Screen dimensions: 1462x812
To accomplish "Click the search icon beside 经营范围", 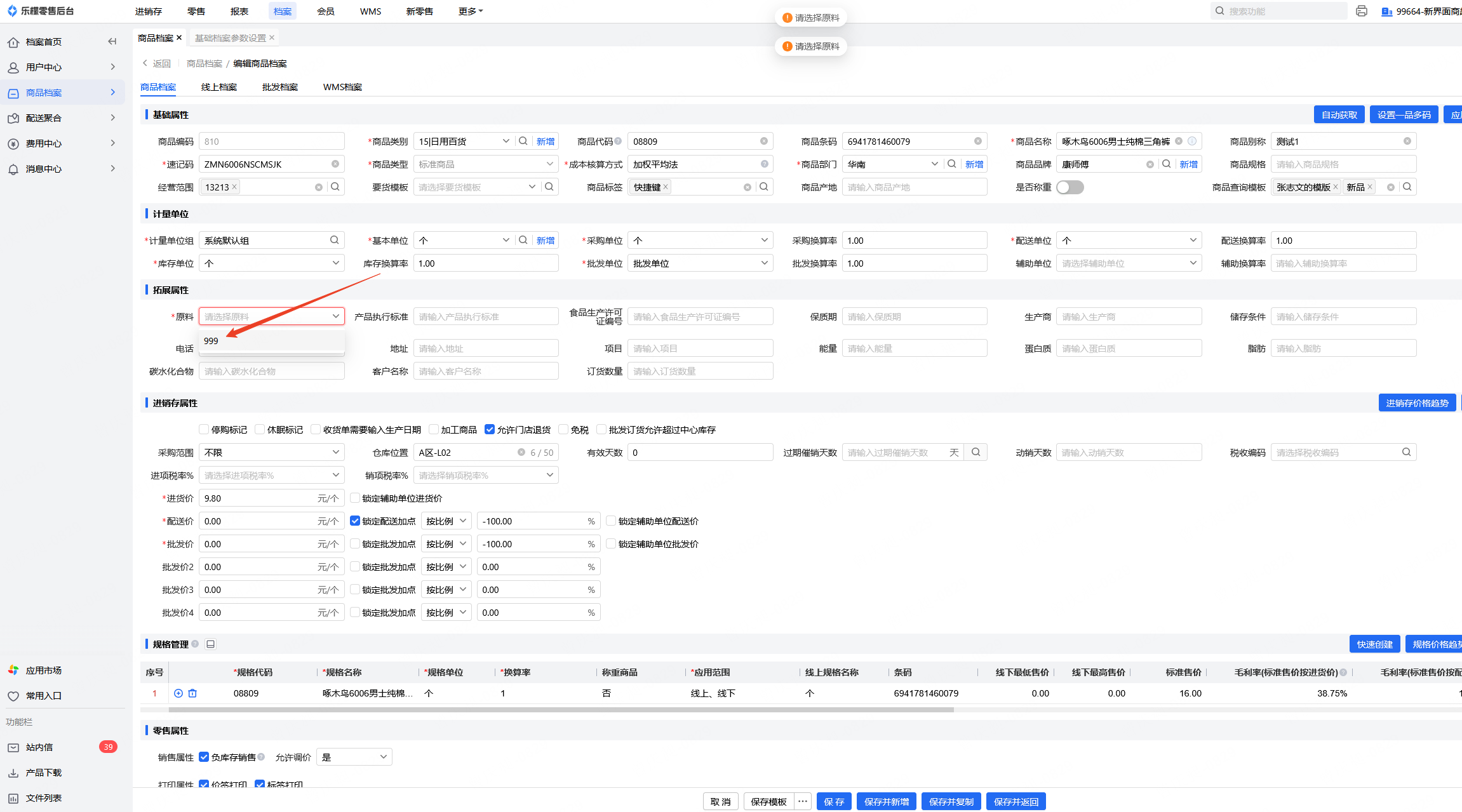I will [335, 187].
